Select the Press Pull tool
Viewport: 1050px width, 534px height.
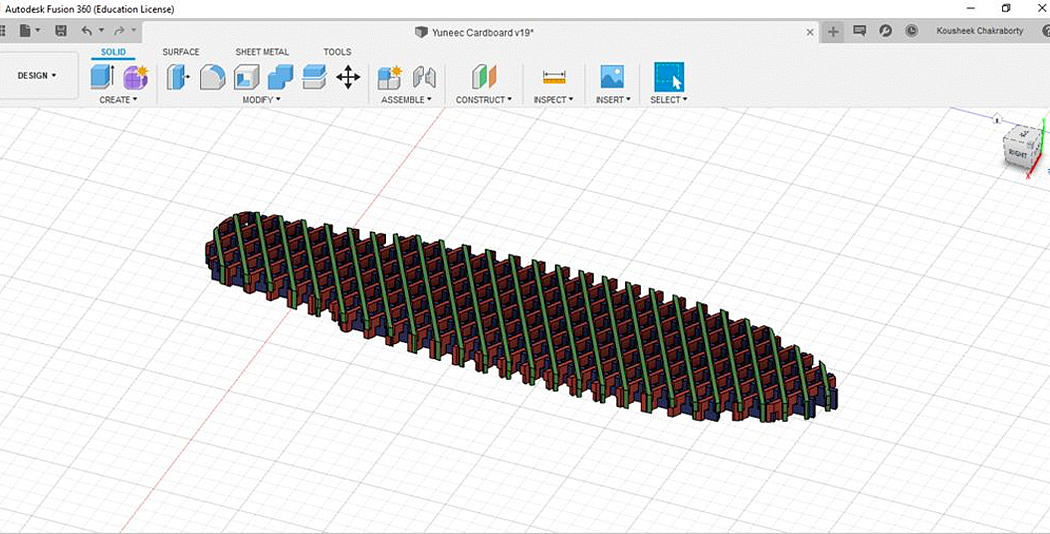pyautogui.click(x=179, y=77)
